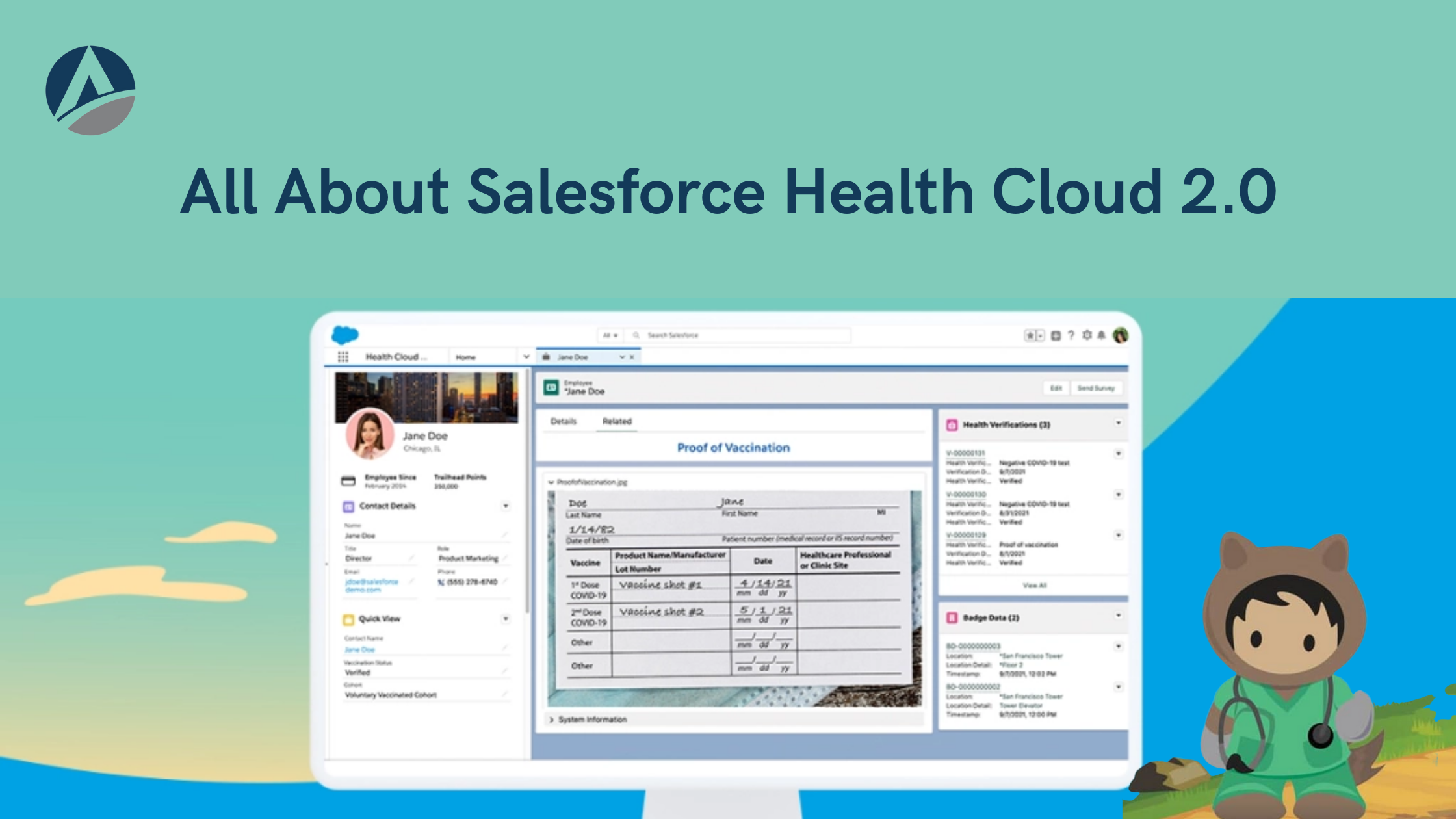Select the Jane Doe workspace tab
This screenshot has width=1456, height=819.
[x=588, y=357]
